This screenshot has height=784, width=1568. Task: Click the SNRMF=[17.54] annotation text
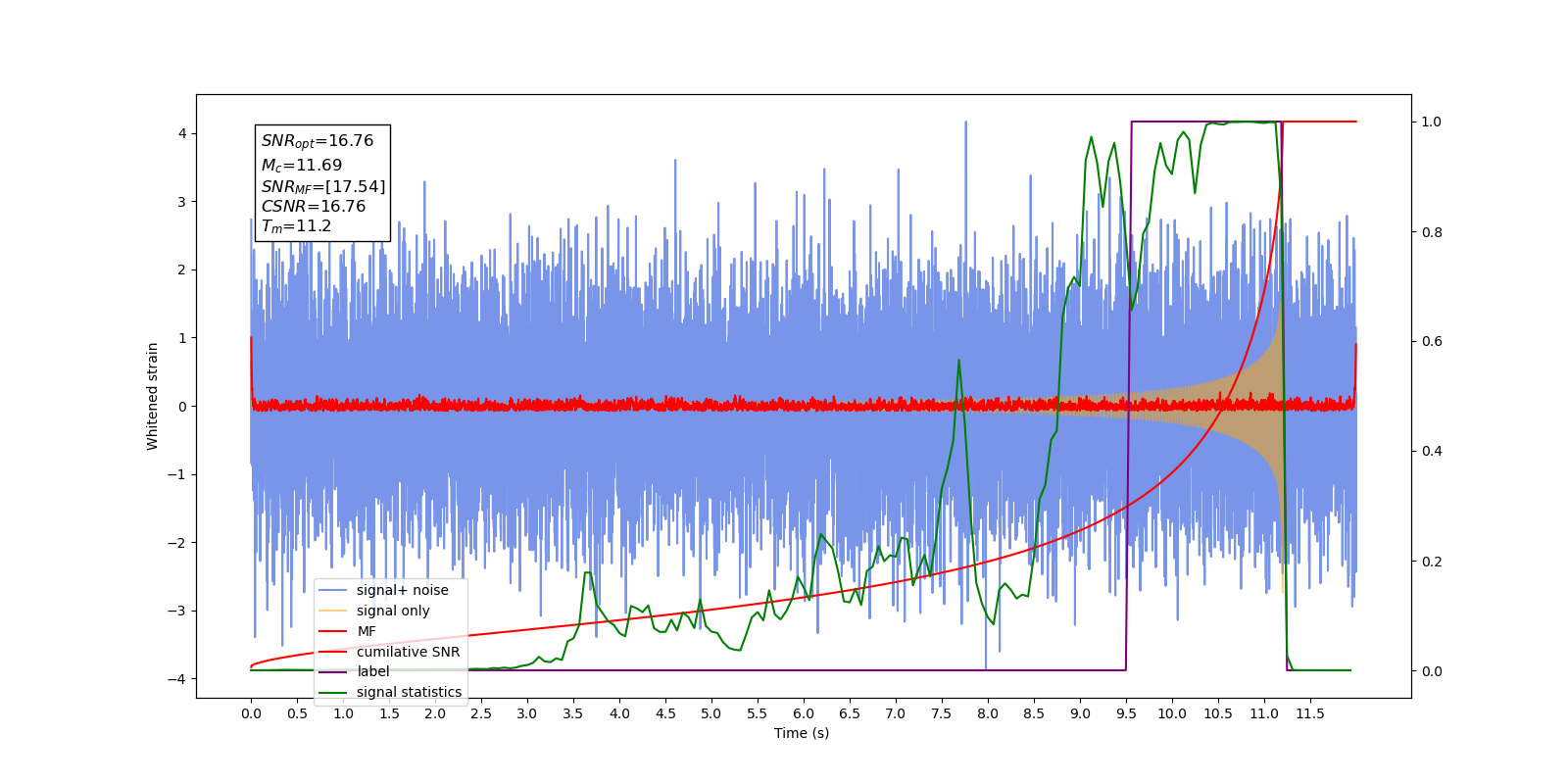point(323,186)
